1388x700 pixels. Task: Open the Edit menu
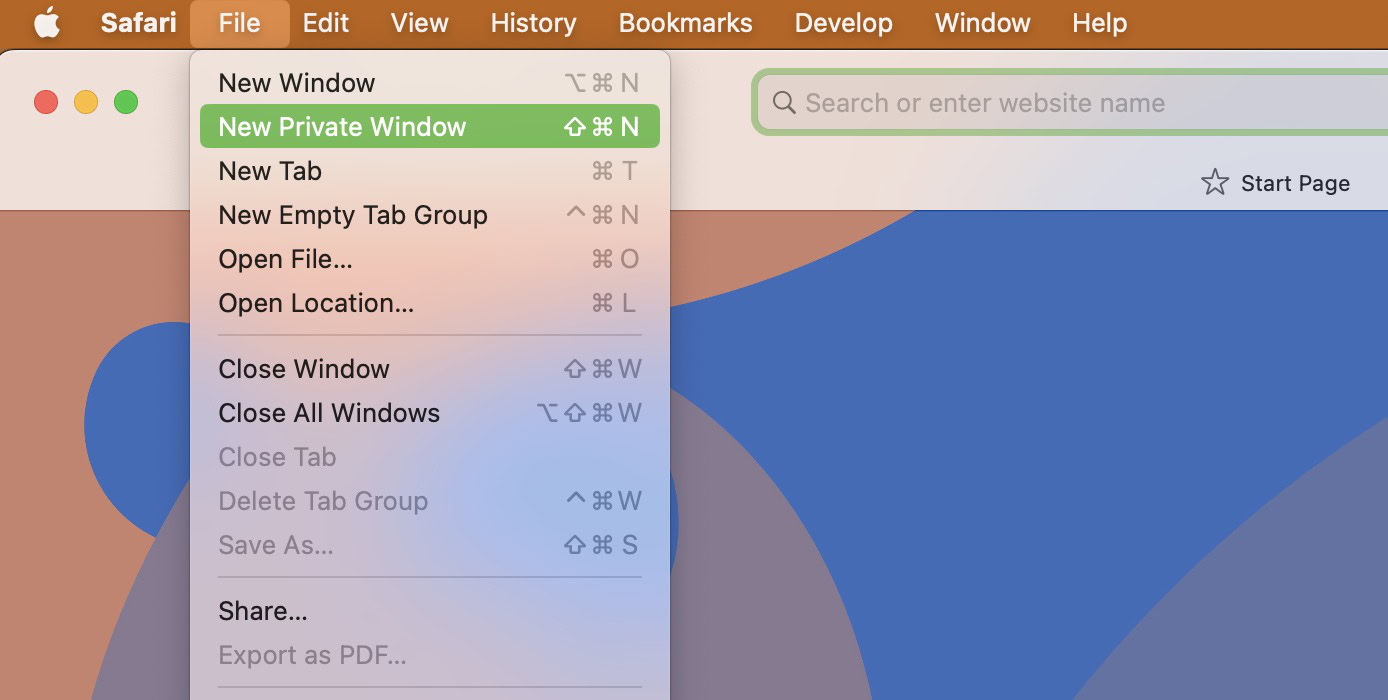click(x=326, y=23)
